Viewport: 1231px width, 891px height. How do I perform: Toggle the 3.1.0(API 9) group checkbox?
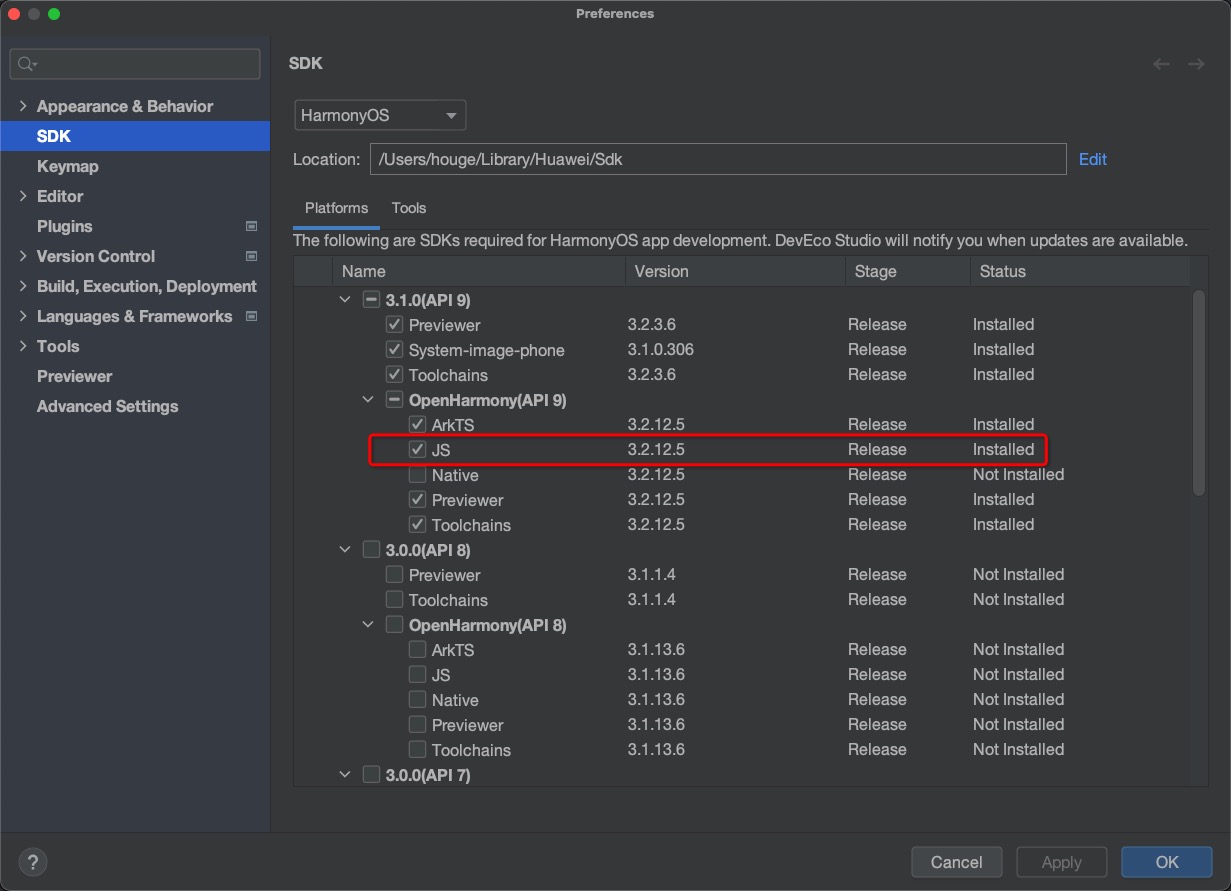point(371,299)
